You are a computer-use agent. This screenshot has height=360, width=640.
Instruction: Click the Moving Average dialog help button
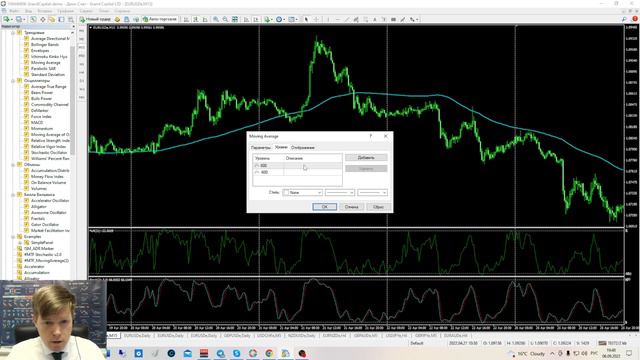click(371, 136)
